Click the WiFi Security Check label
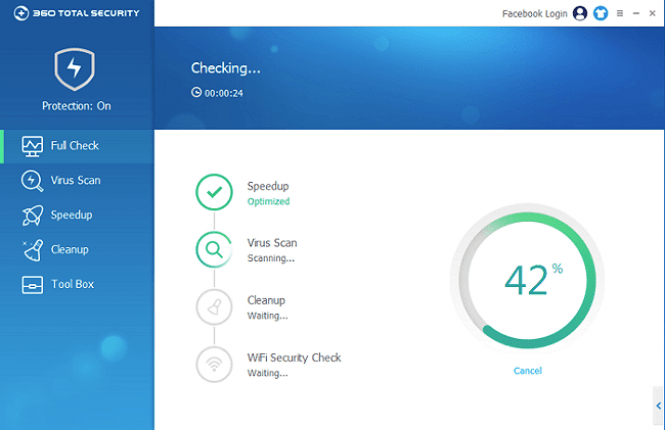 pyautogui.click(x=294, y=358)
